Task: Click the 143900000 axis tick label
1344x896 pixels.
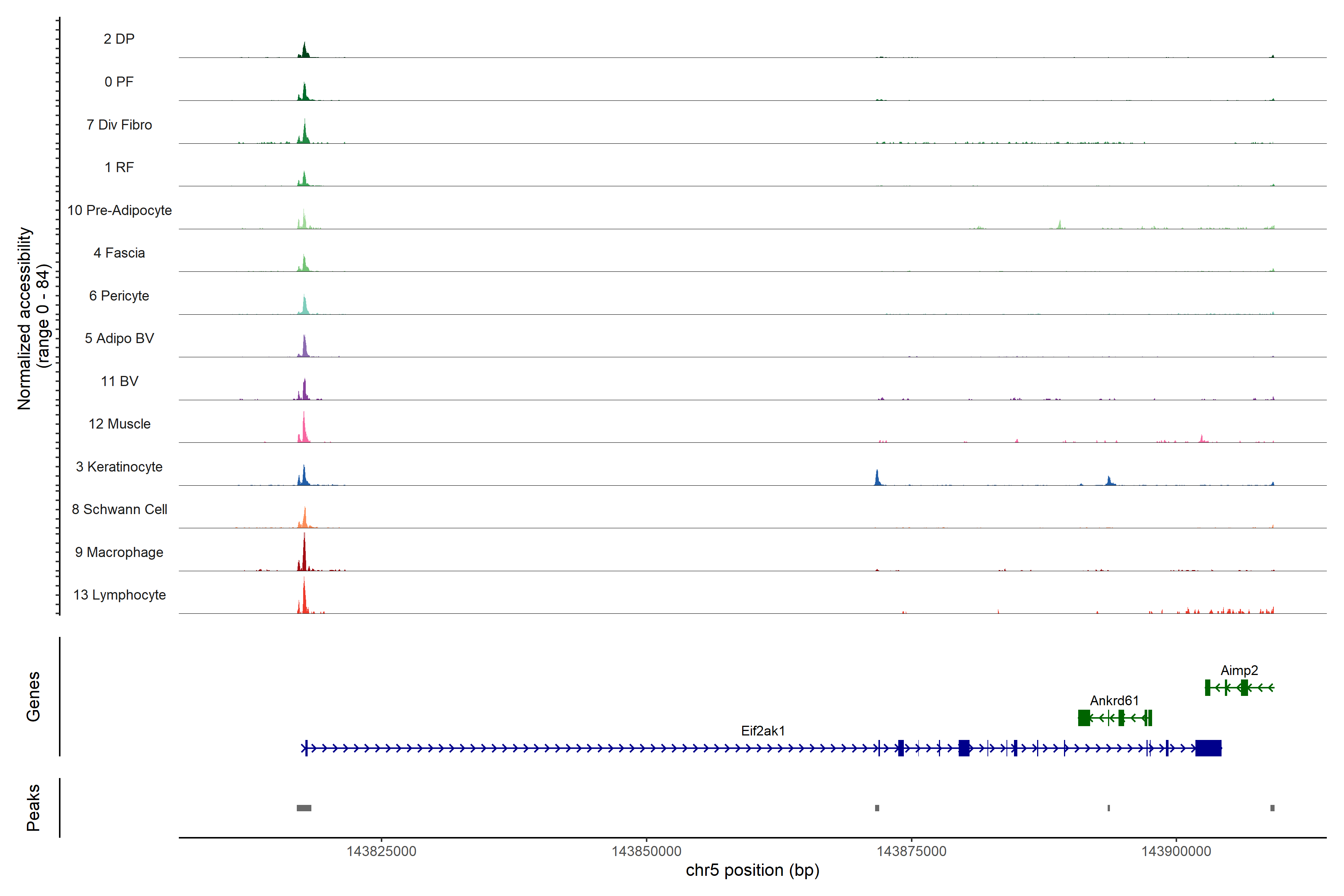Action: pos(1176,852)
